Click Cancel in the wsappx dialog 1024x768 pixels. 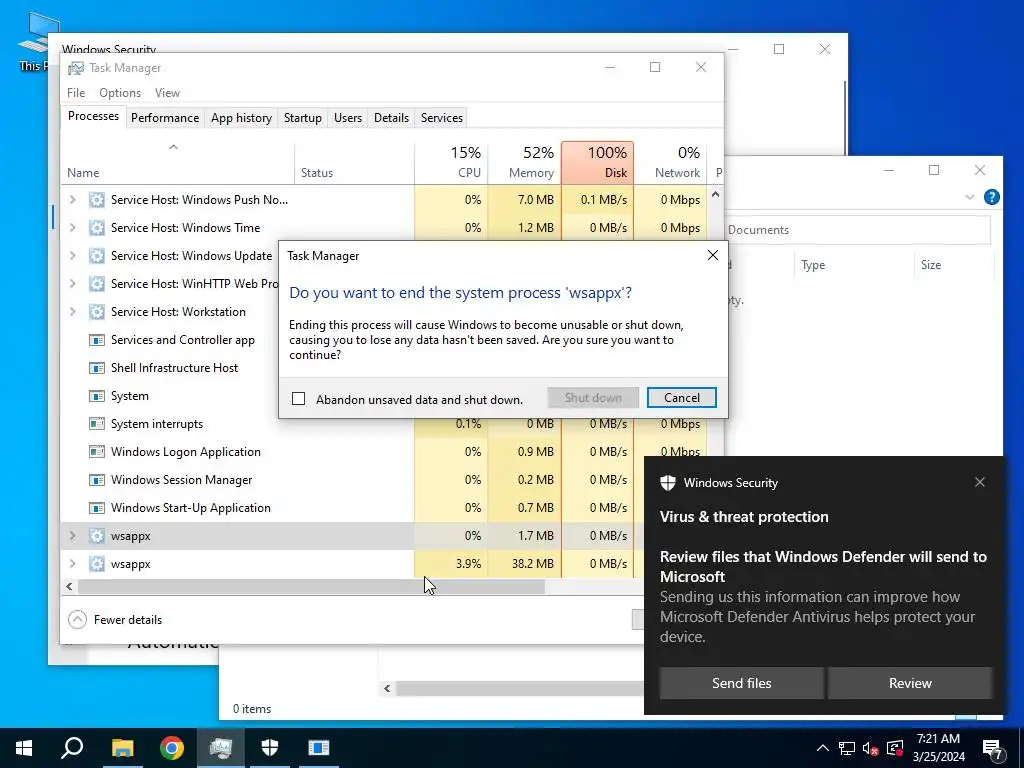[681, 398]
